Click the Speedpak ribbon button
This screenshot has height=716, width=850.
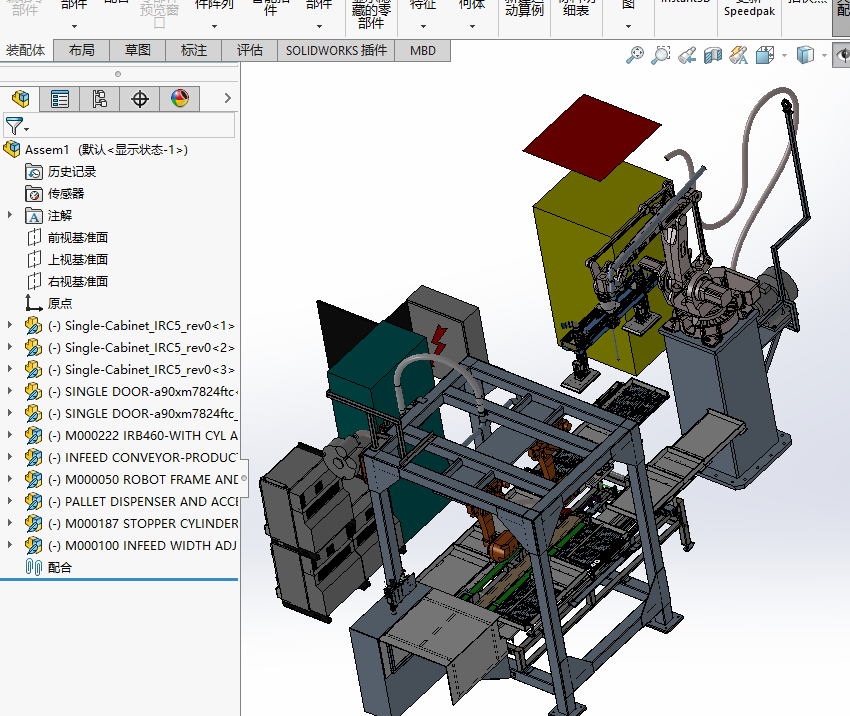click(x=748, y=12)
